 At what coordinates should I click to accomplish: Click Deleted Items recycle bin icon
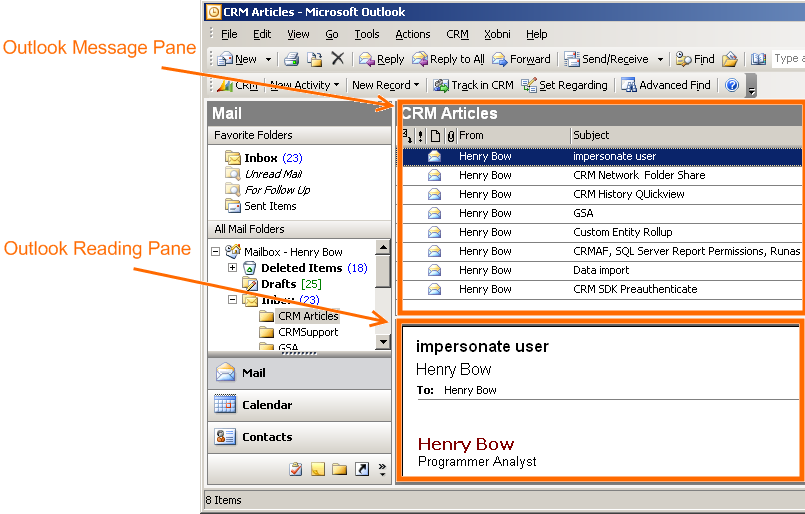point(250,268)
